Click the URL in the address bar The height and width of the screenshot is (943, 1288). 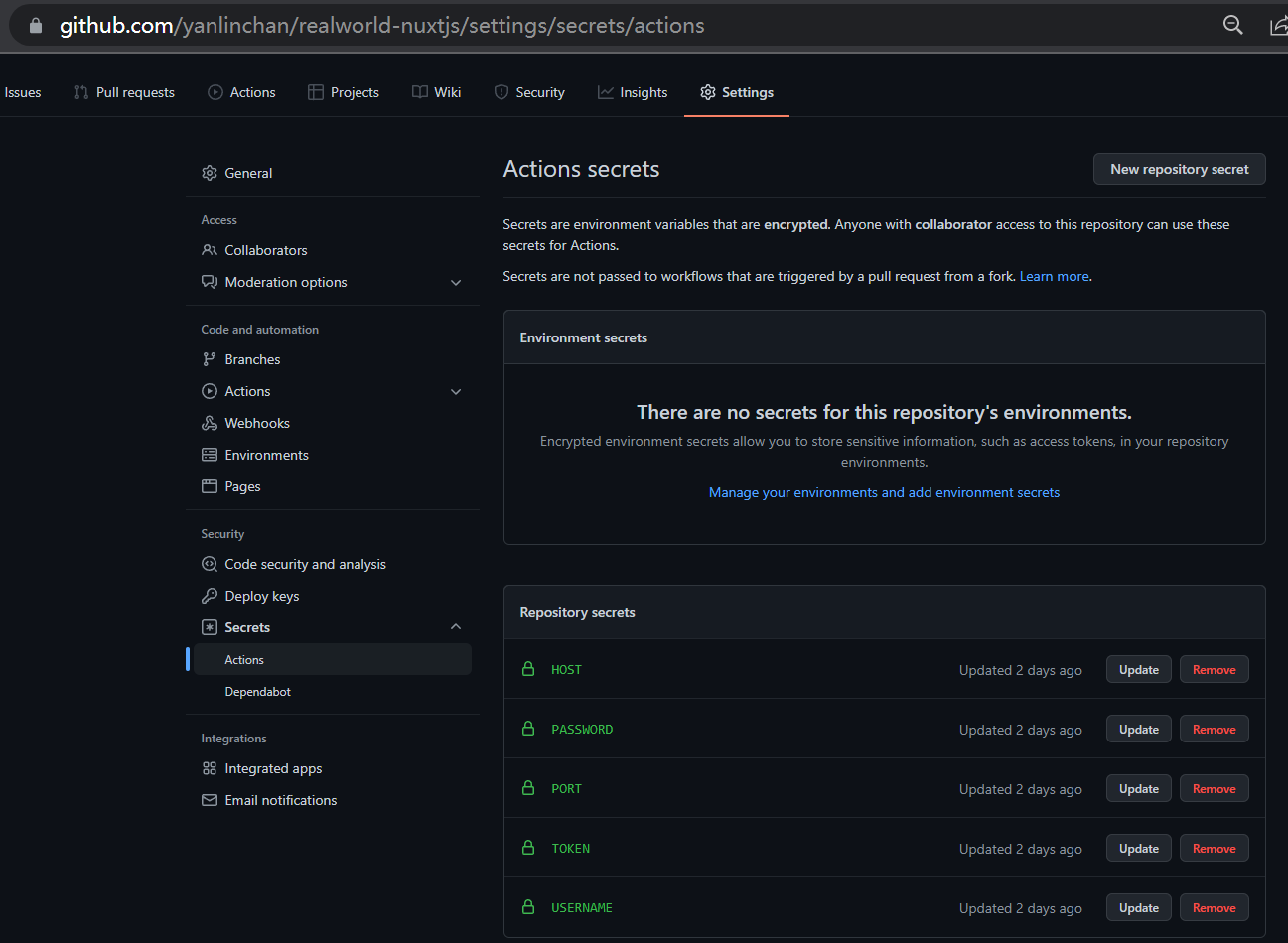coord(382,26)
